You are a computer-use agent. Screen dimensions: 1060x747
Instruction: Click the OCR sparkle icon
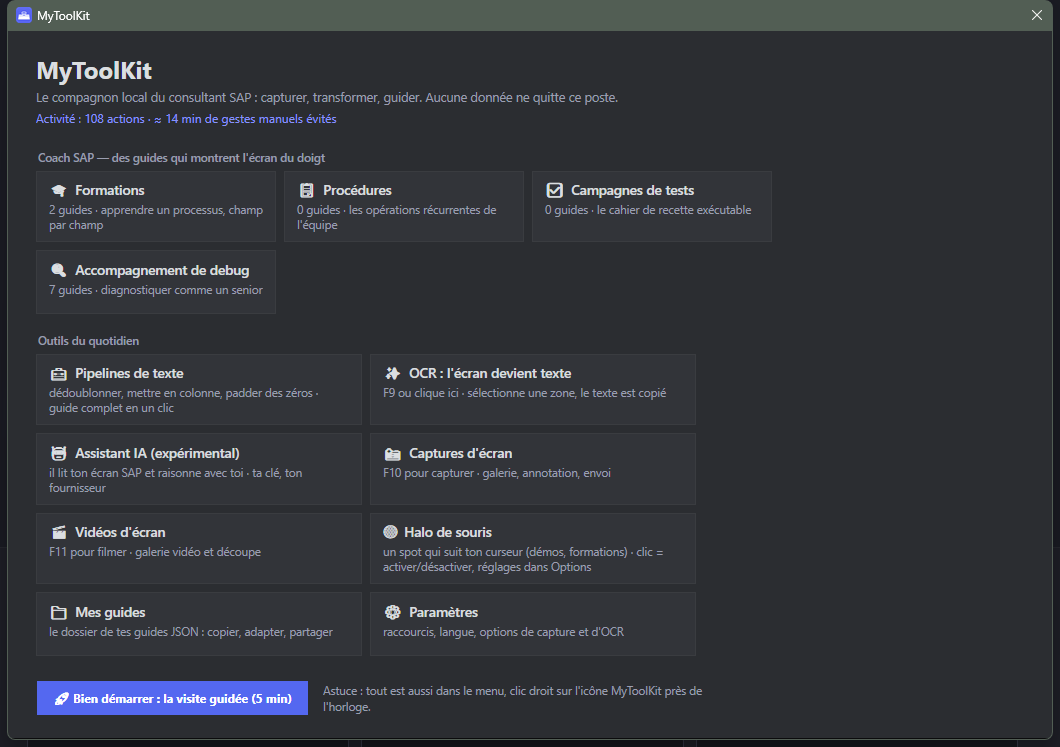[x=392, y=374]
